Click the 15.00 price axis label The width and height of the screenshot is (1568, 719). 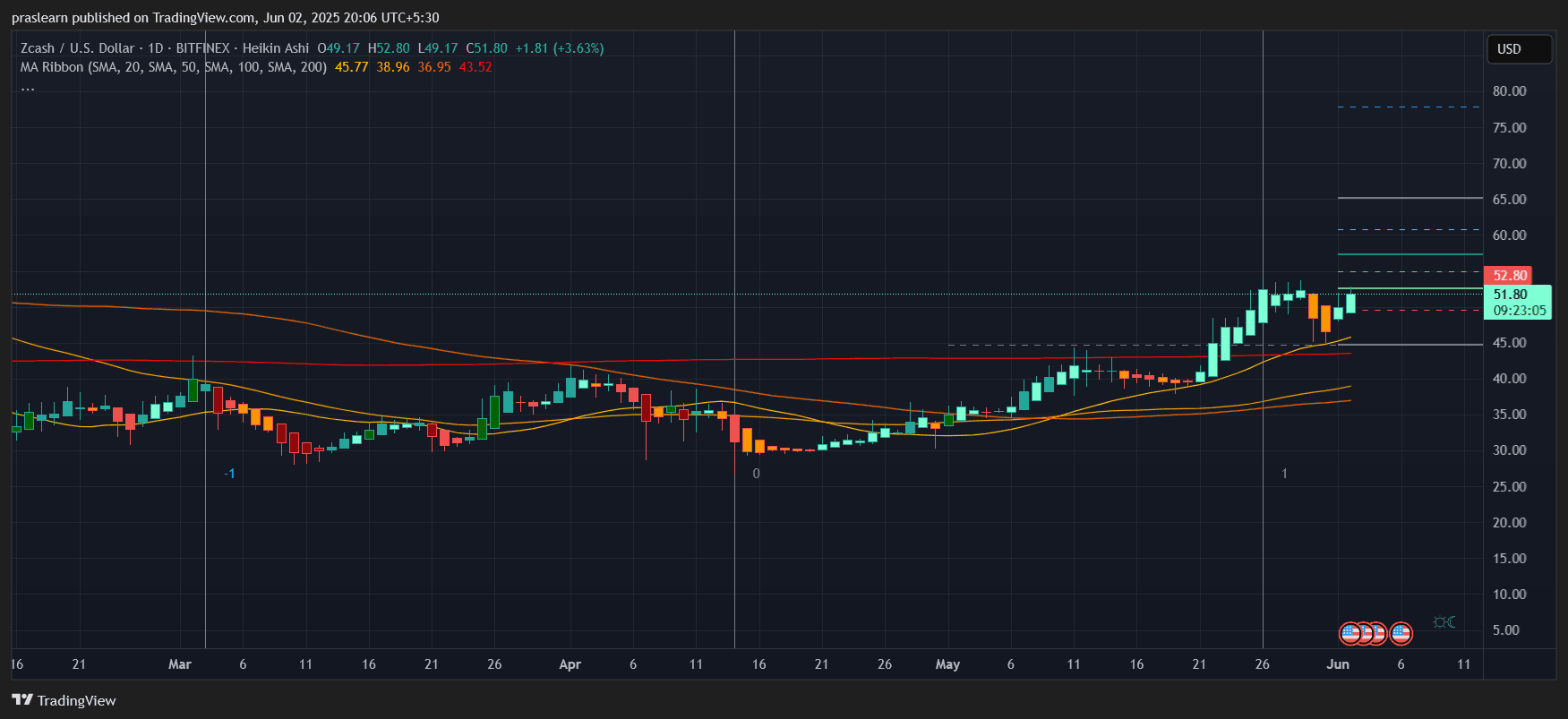1510,559
